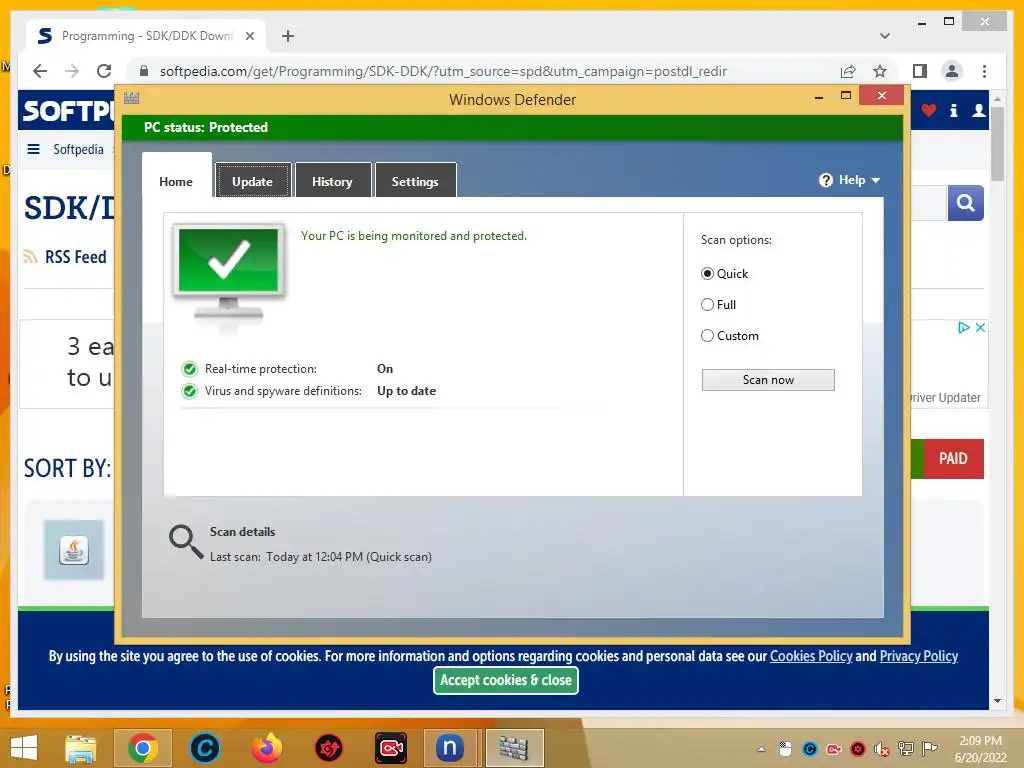Click the Java app thumbnail on Softpedia
The image size is (1024, 768).
pos(74,550)
